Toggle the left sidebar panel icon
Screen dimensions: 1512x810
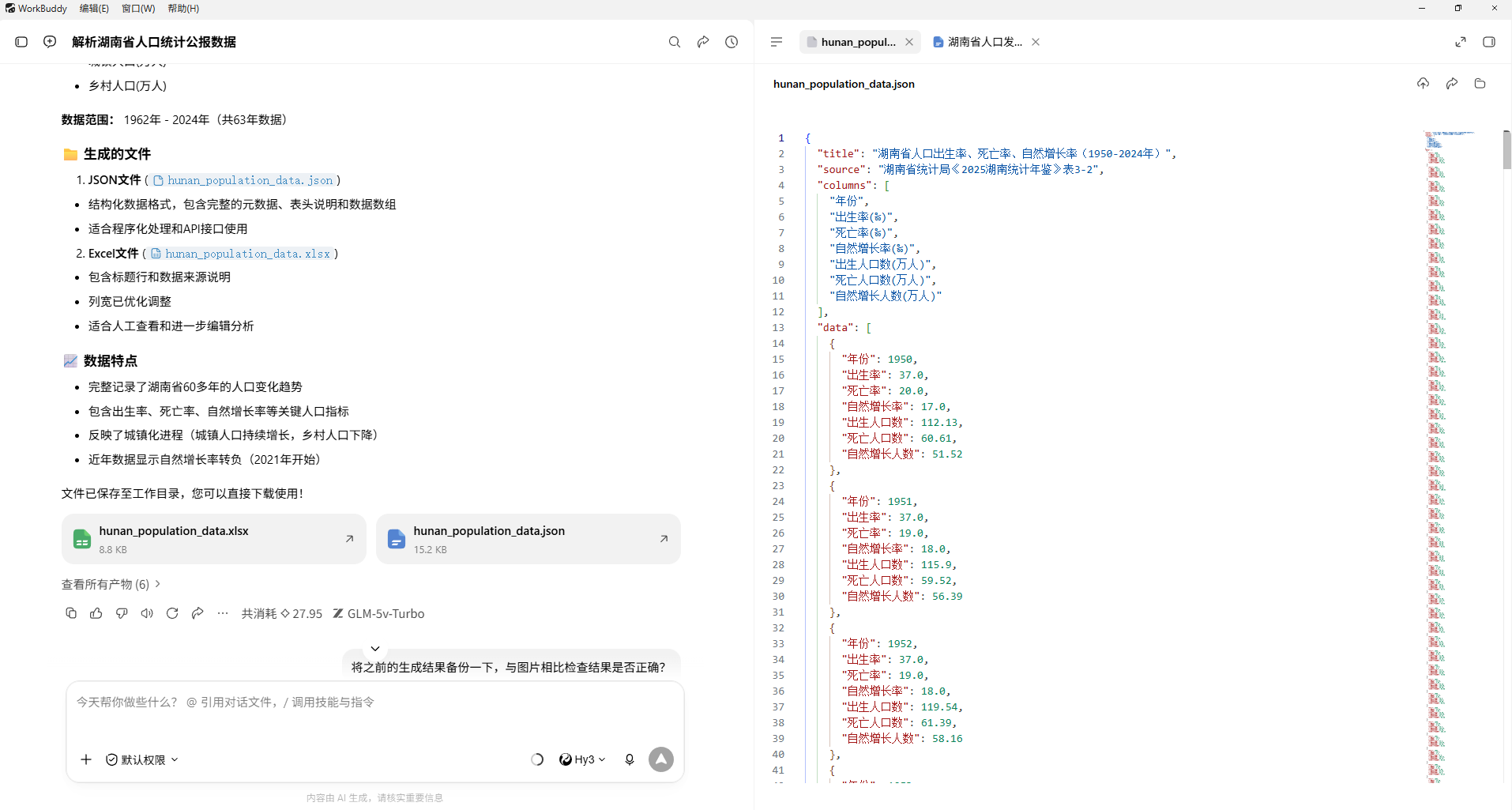coord(21,42)
